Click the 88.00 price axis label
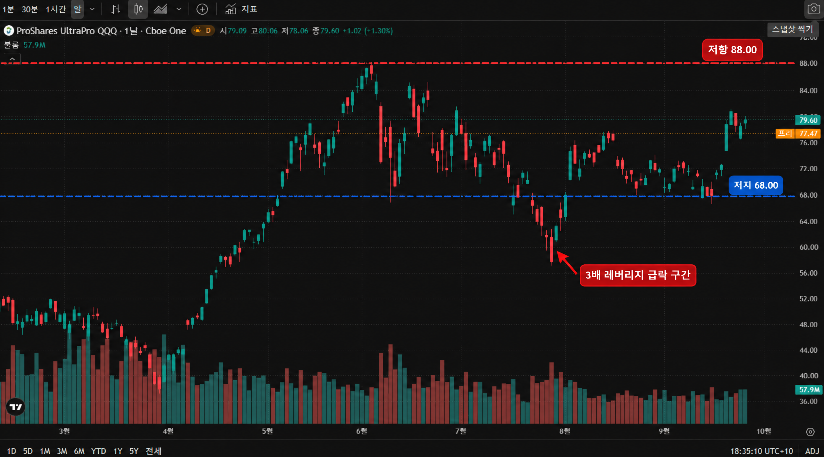Screen dimensions: 824x457 click(808, 64)
